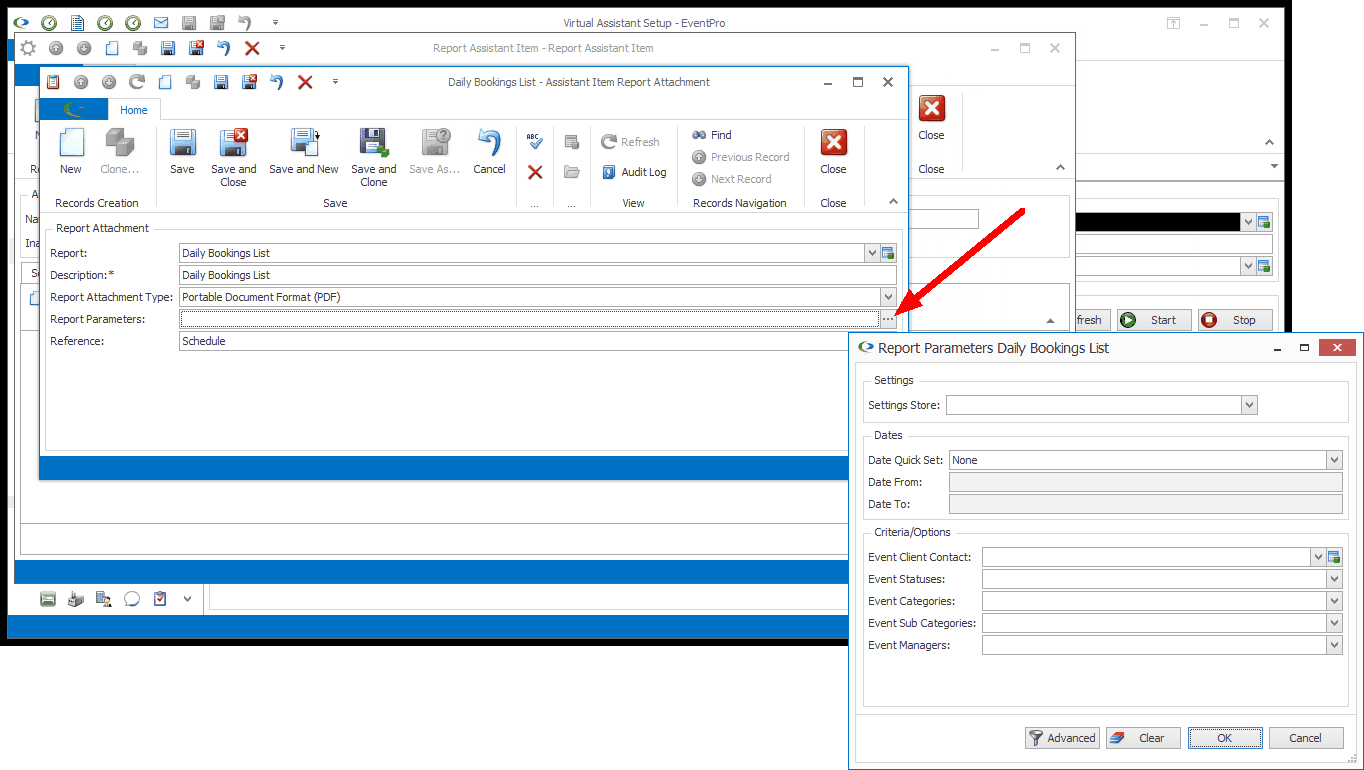Click the red X in Report Assistant Item quick toolbar
The height and width of the screenshot is (770, 1364).
point(252,47)
